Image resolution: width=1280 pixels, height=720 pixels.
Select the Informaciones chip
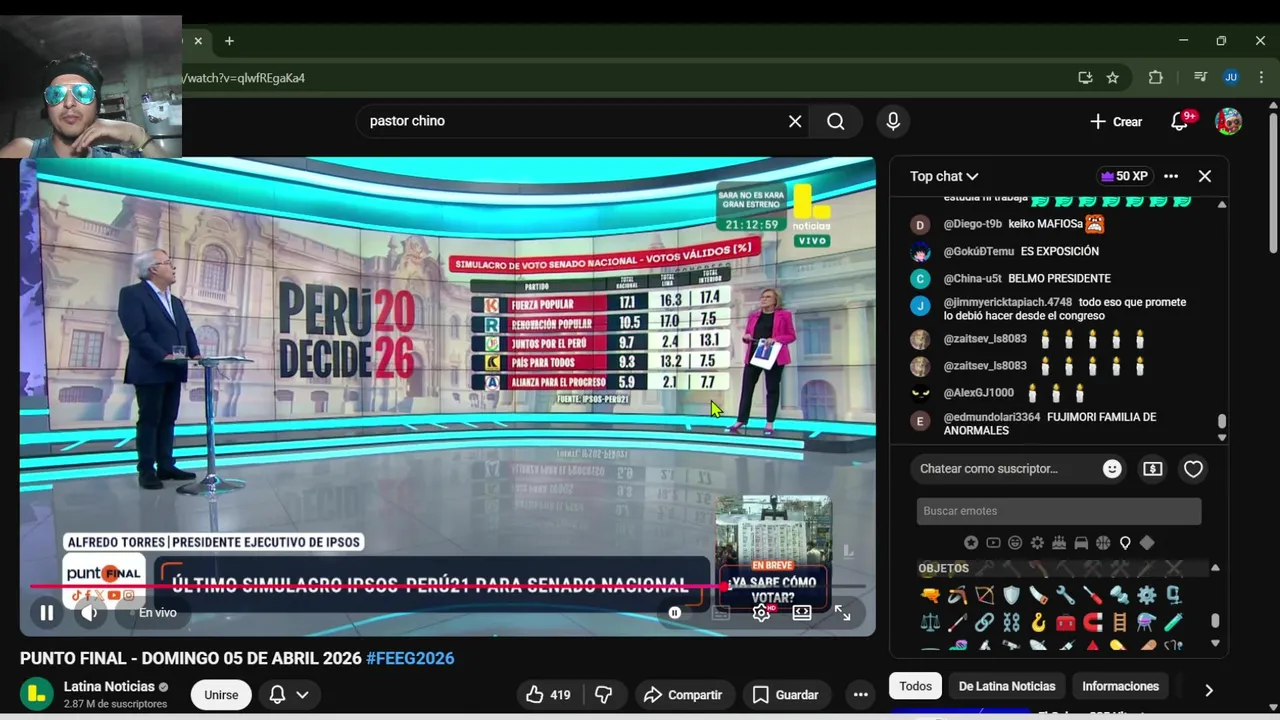(x=1120, y=686)
